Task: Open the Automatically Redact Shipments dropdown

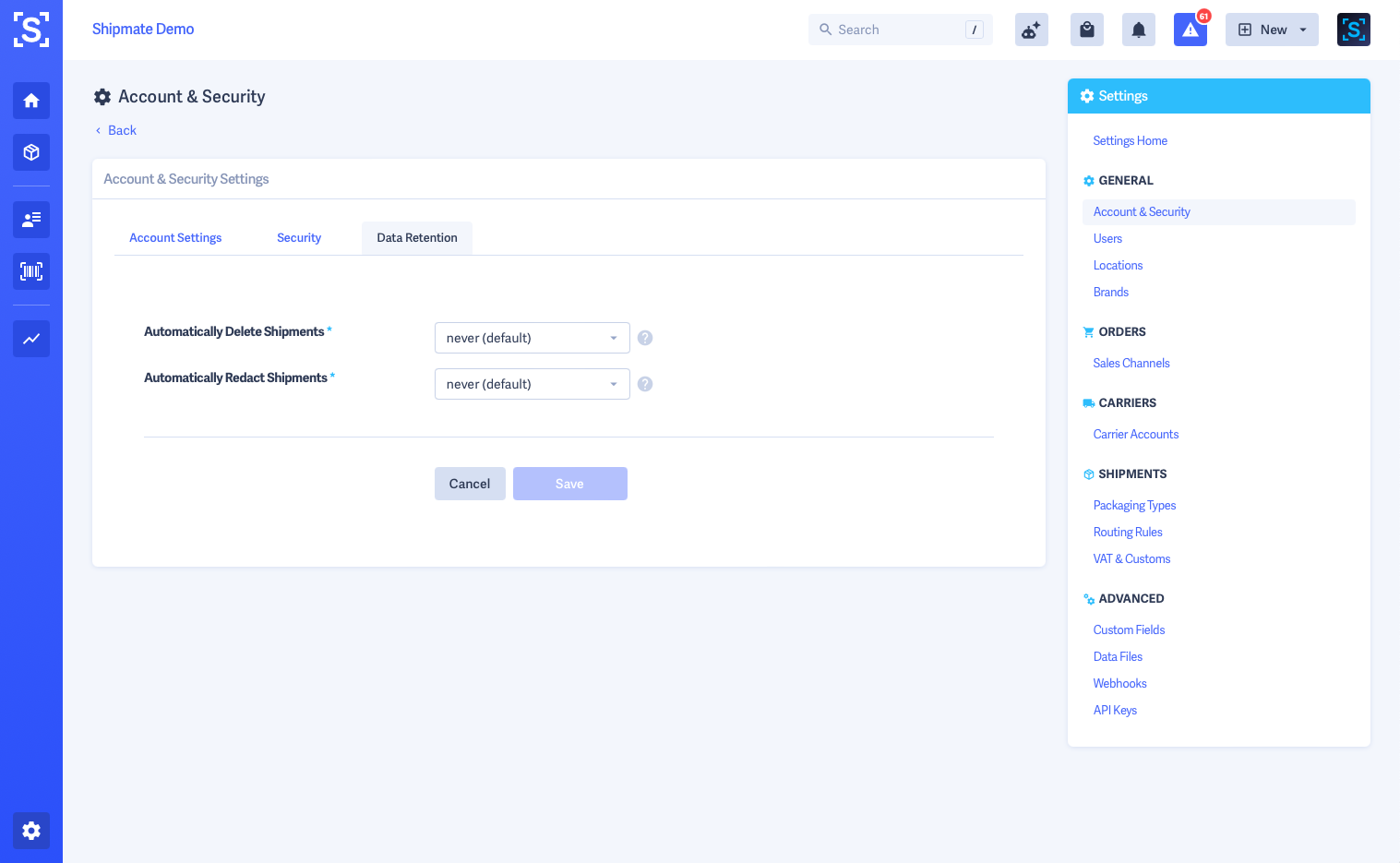Action: tap(532, 384)
